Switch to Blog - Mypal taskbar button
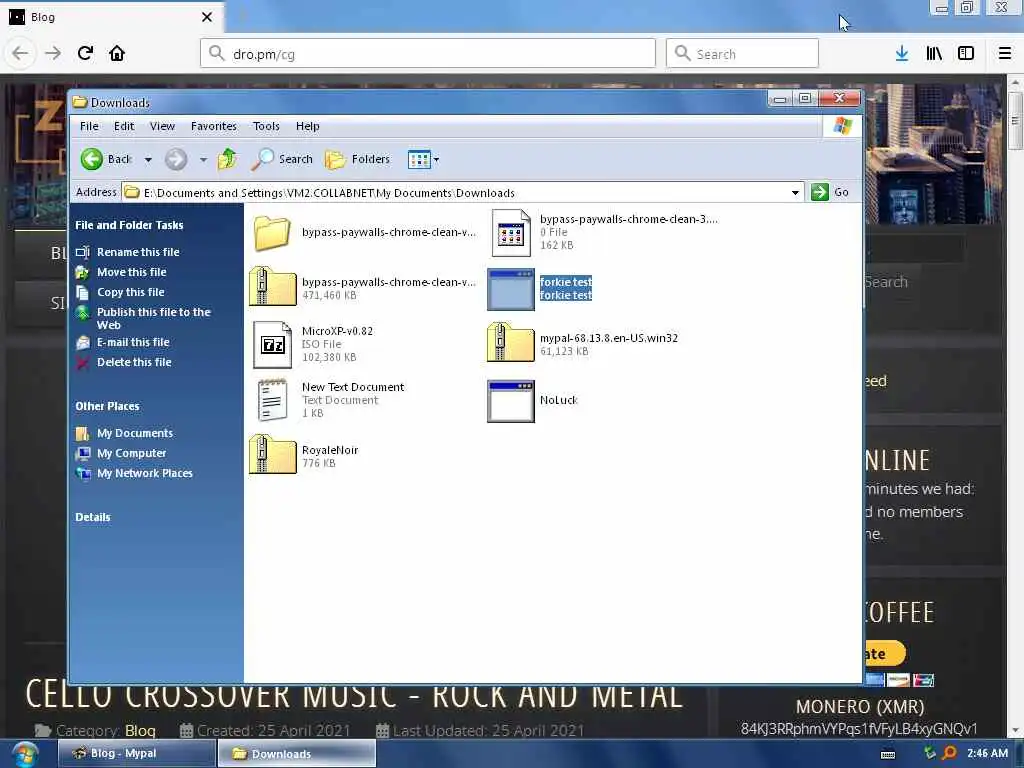 (x=136, y=754)
